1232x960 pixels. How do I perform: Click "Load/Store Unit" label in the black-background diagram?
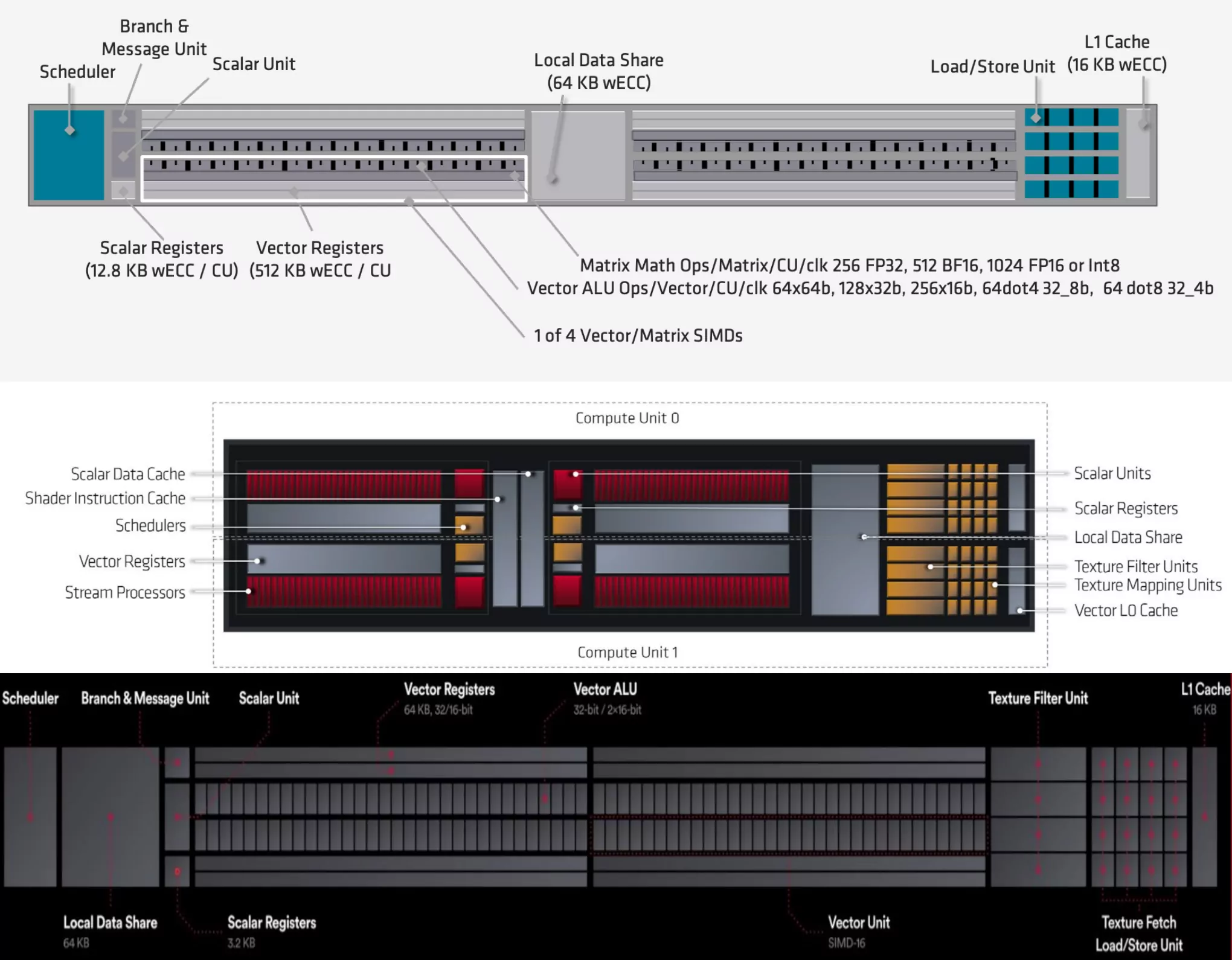pyautogui.click(x=1139, y=946)
